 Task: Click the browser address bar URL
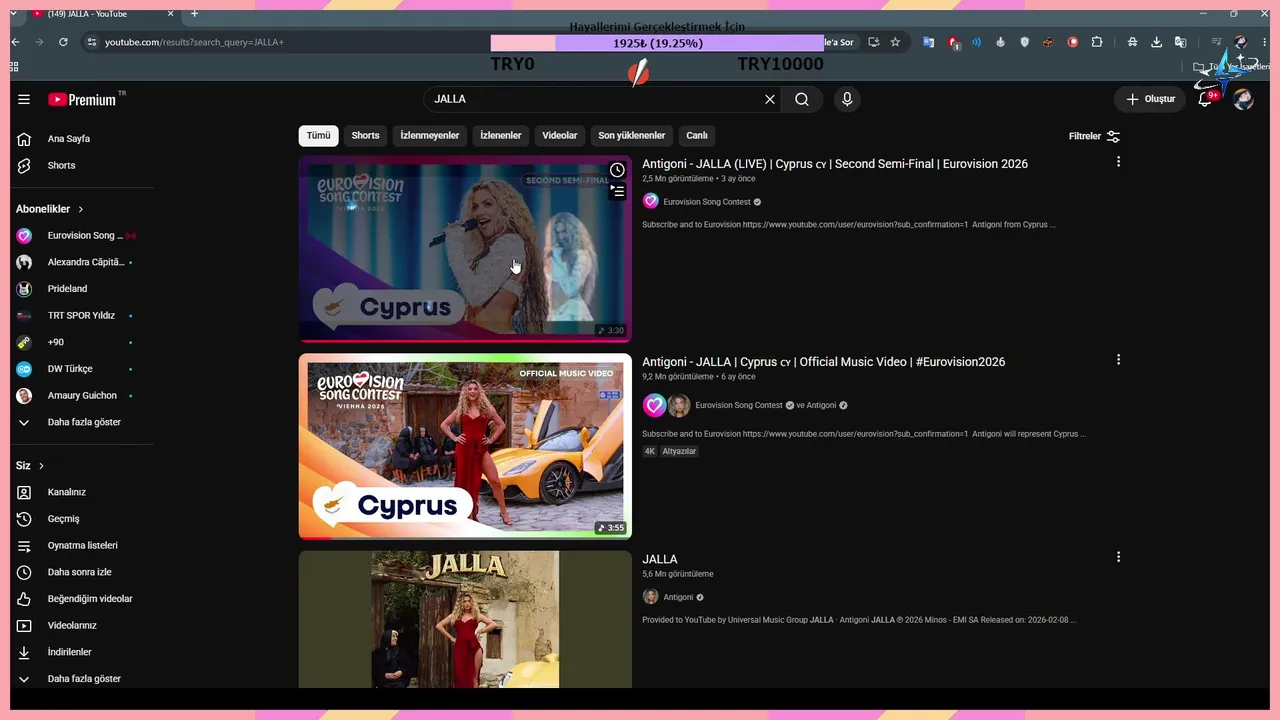click(x=194, y=42)
